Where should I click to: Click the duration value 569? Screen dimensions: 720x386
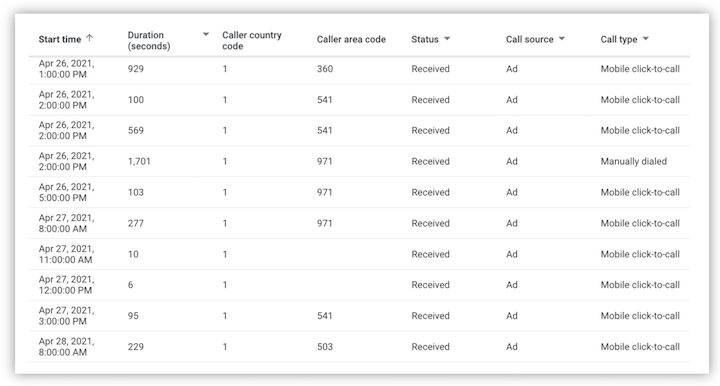(135, 130)
